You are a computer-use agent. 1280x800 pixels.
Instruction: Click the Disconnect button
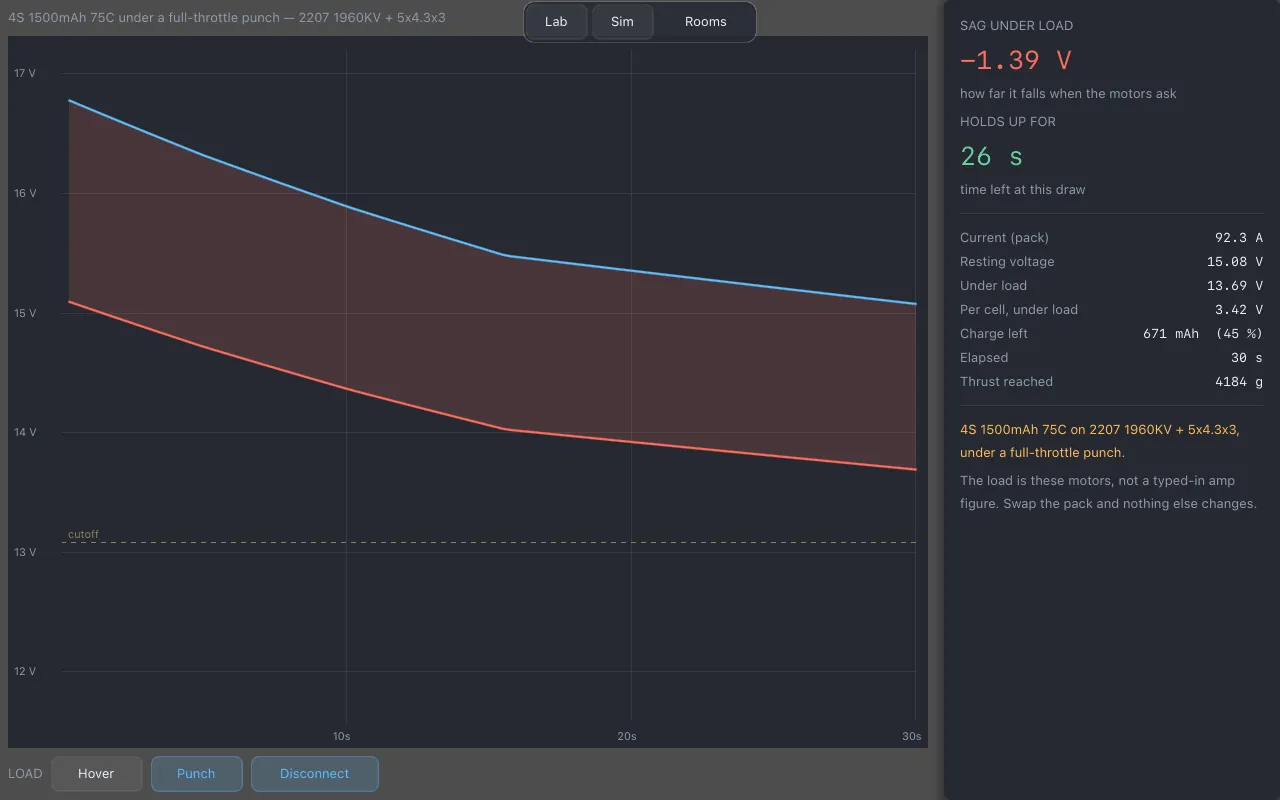pyautogui.click(x=314, y=774)
